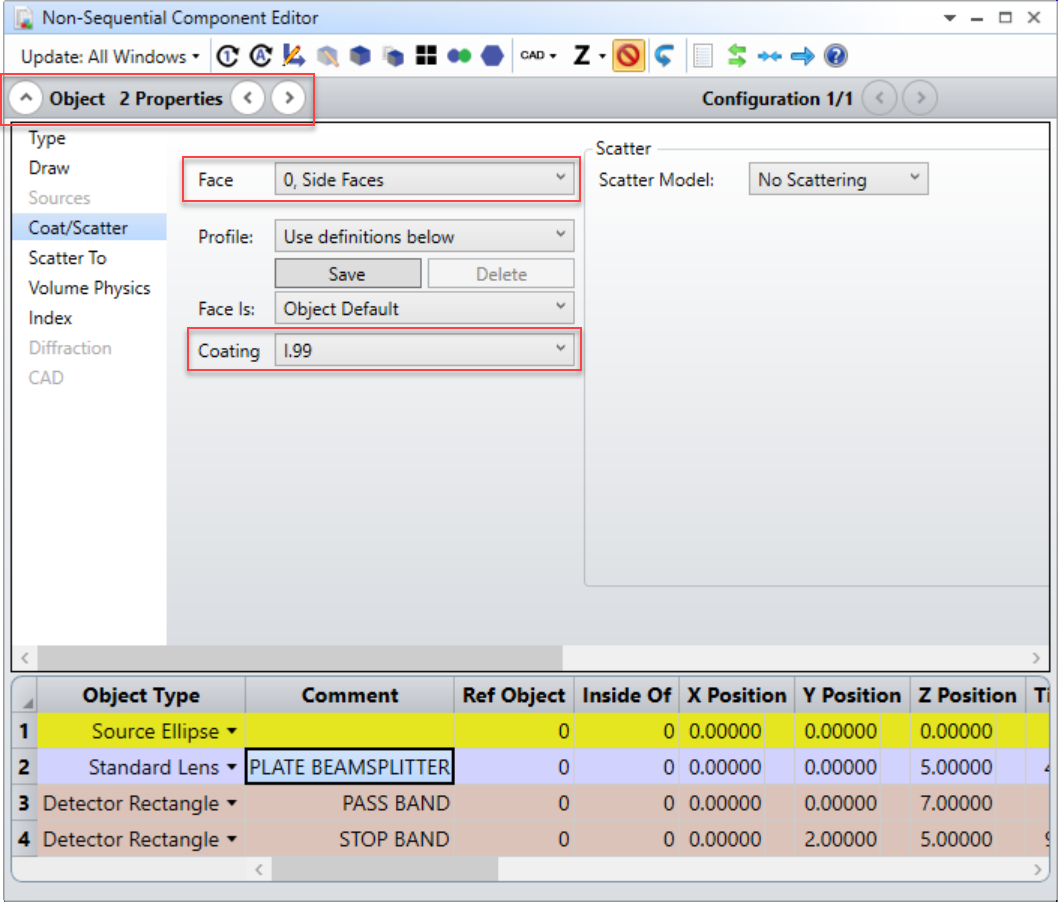Viewport: 1058px width, 902px height.
Task: Select the Volume Physics section
Action: (x=89, y=288)
